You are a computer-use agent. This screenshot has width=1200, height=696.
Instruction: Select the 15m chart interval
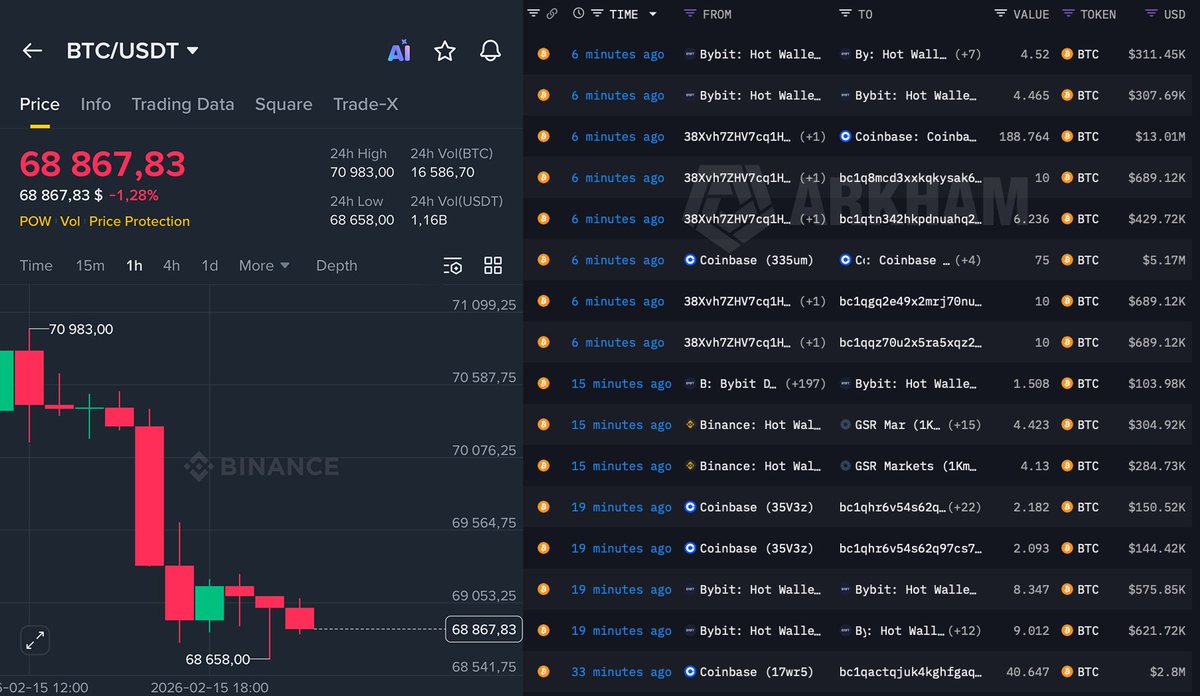coord(90,265)
